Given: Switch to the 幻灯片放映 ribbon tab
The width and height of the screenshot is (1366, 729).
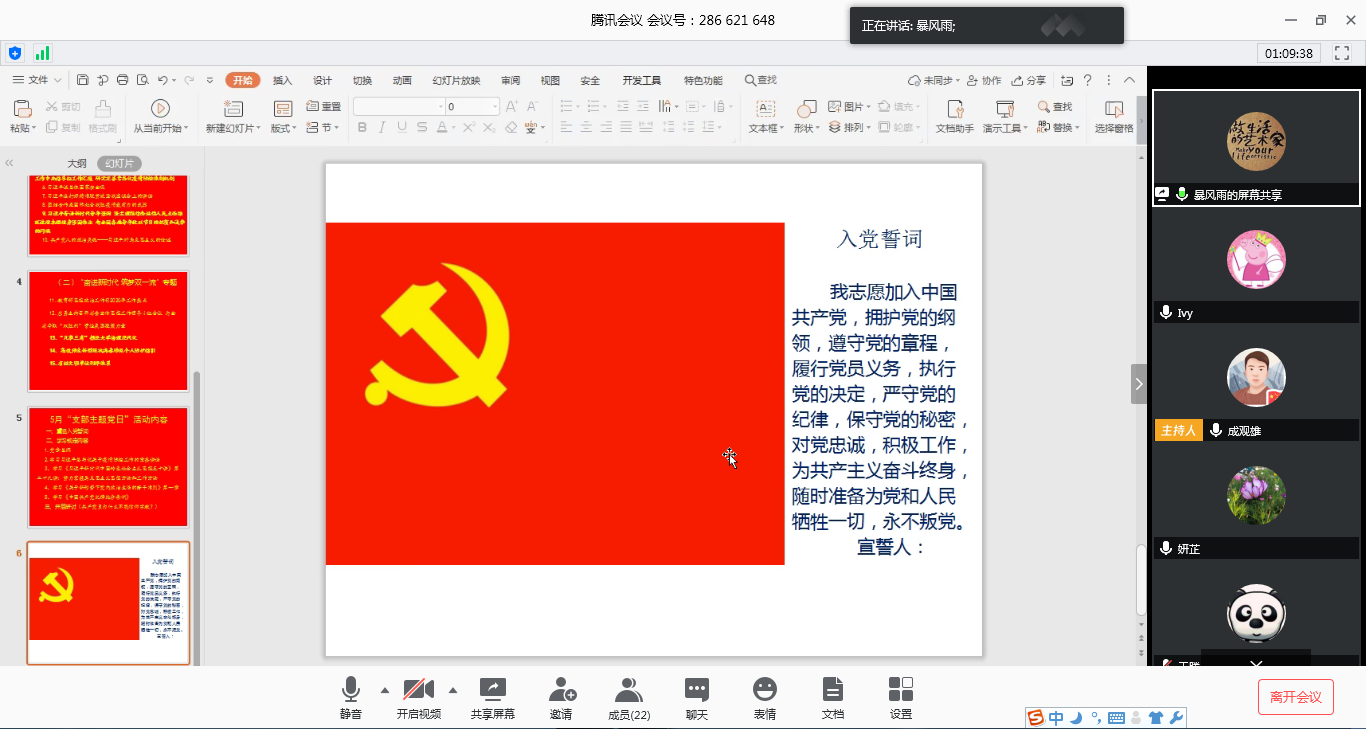Looking at the screenshot, I should [x=456, y=80].
